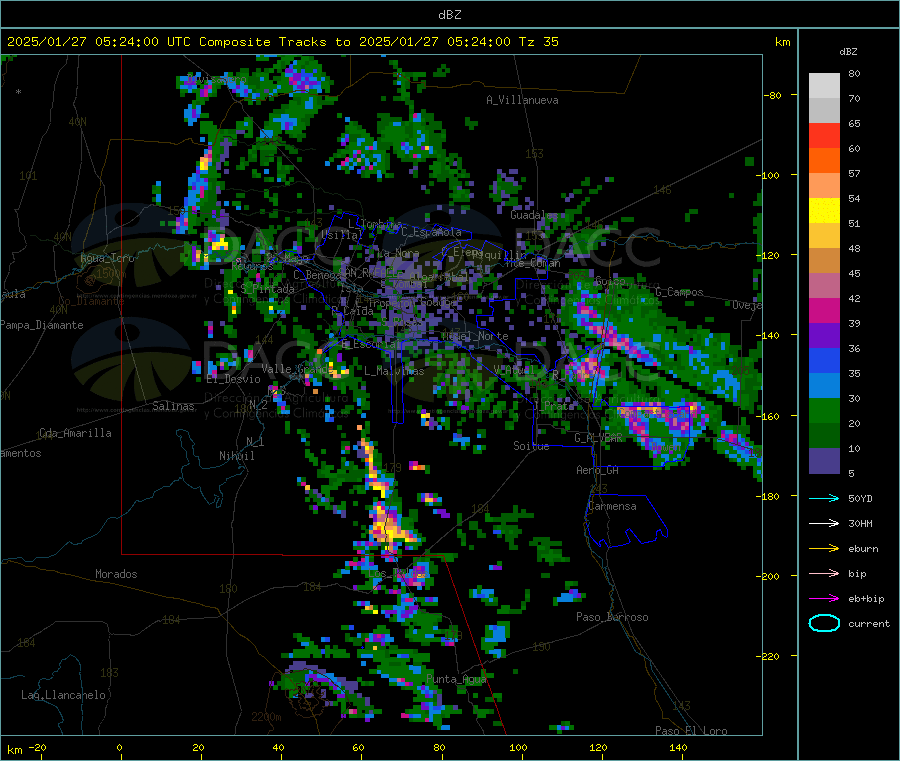This screenshot has height=761, width=900.
Task: Click the '100' tick on horizontal axis
Action: point(518,748)
